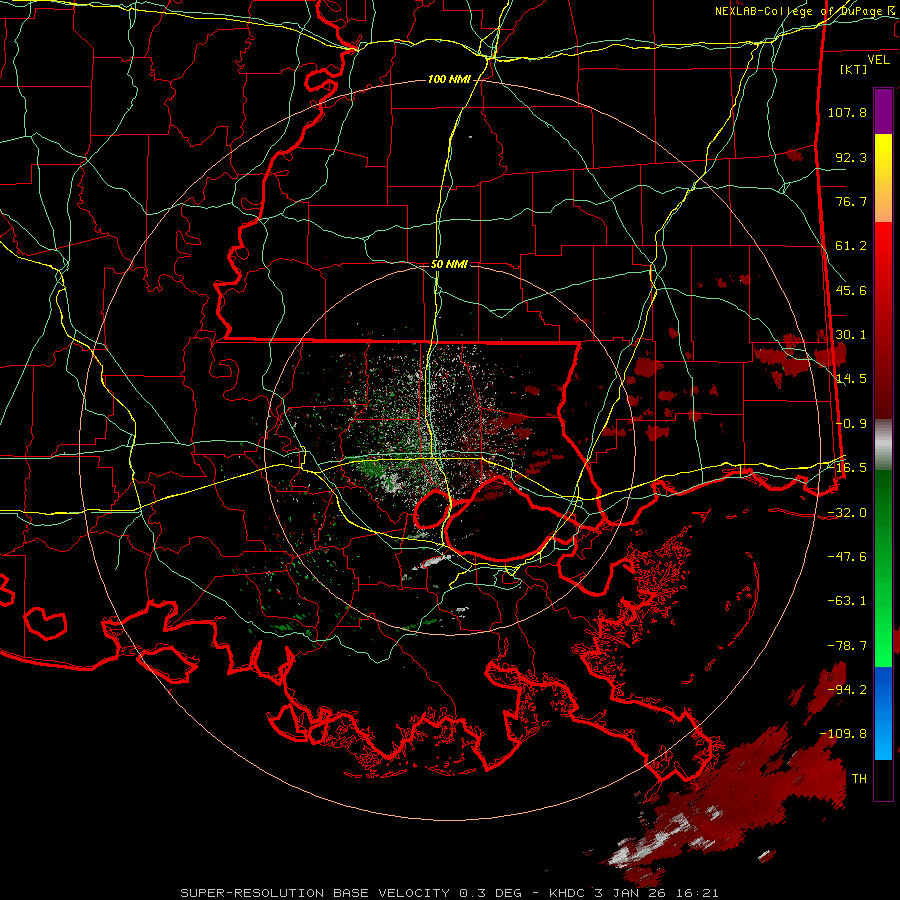
Task: Click the 92.3 velocity scale value
Action: pos(851,157)
